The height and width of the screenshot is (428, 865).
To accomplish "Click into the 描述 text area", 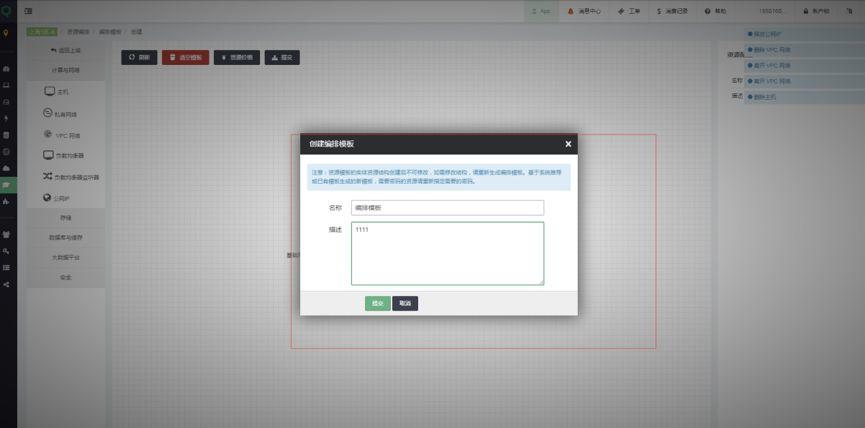I will (x=447, y=253).
